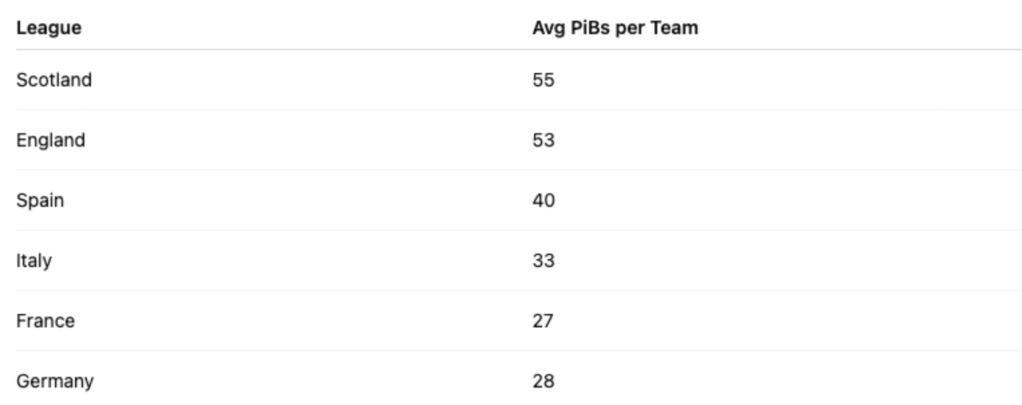Click the league name in the last row
The width and height of the screenshot is (1022, 405).
coord(55,381)
